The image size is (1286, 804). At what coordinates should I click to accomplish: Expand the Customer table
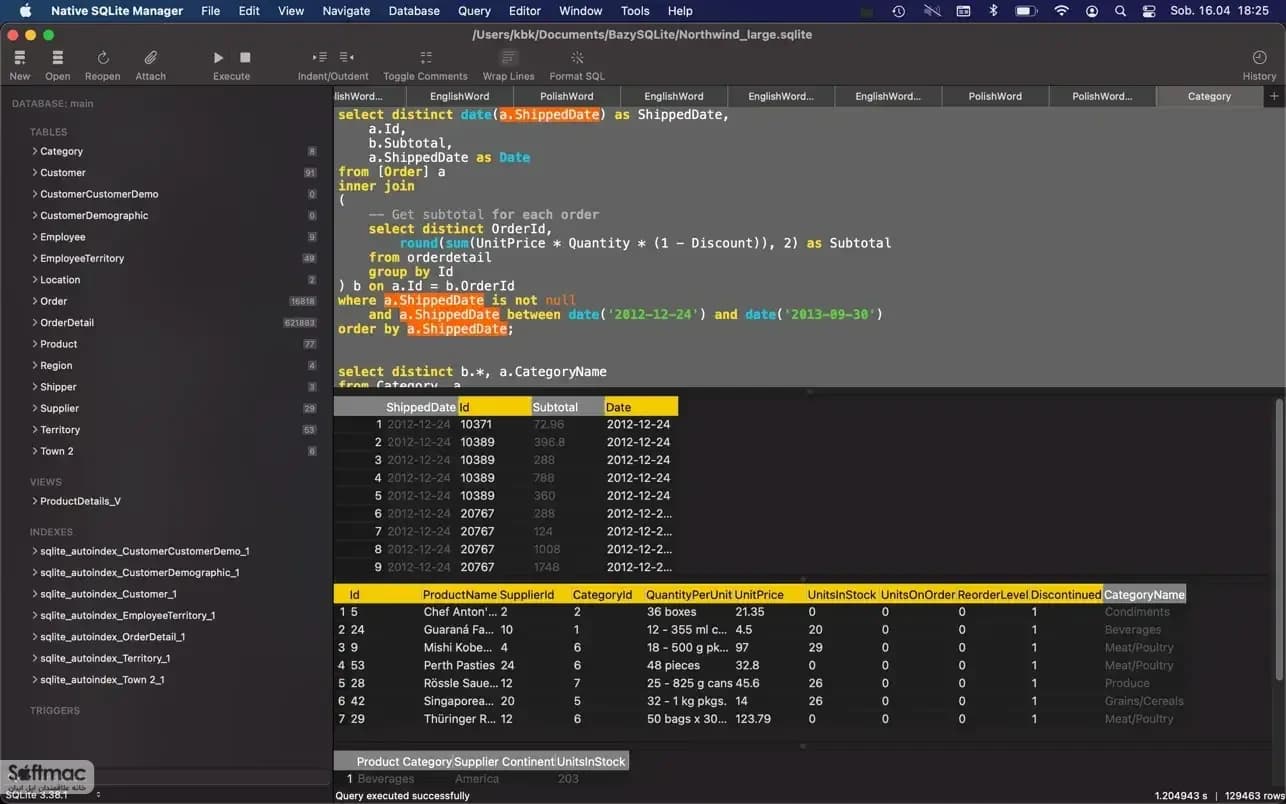tap(34, 173)
